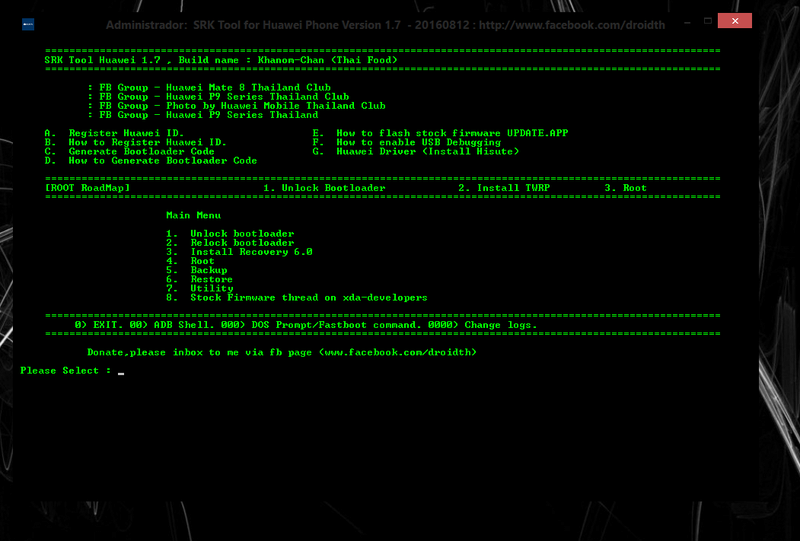
Task: Click the window title bar text
Action: [385, 25]
